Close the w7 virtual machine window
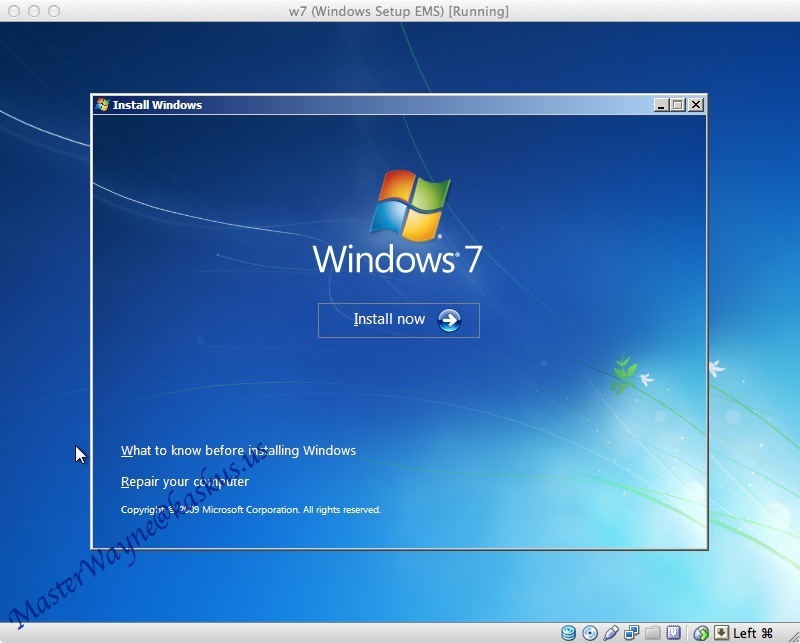This screenshot has height=643, width=800. (13, 11)
